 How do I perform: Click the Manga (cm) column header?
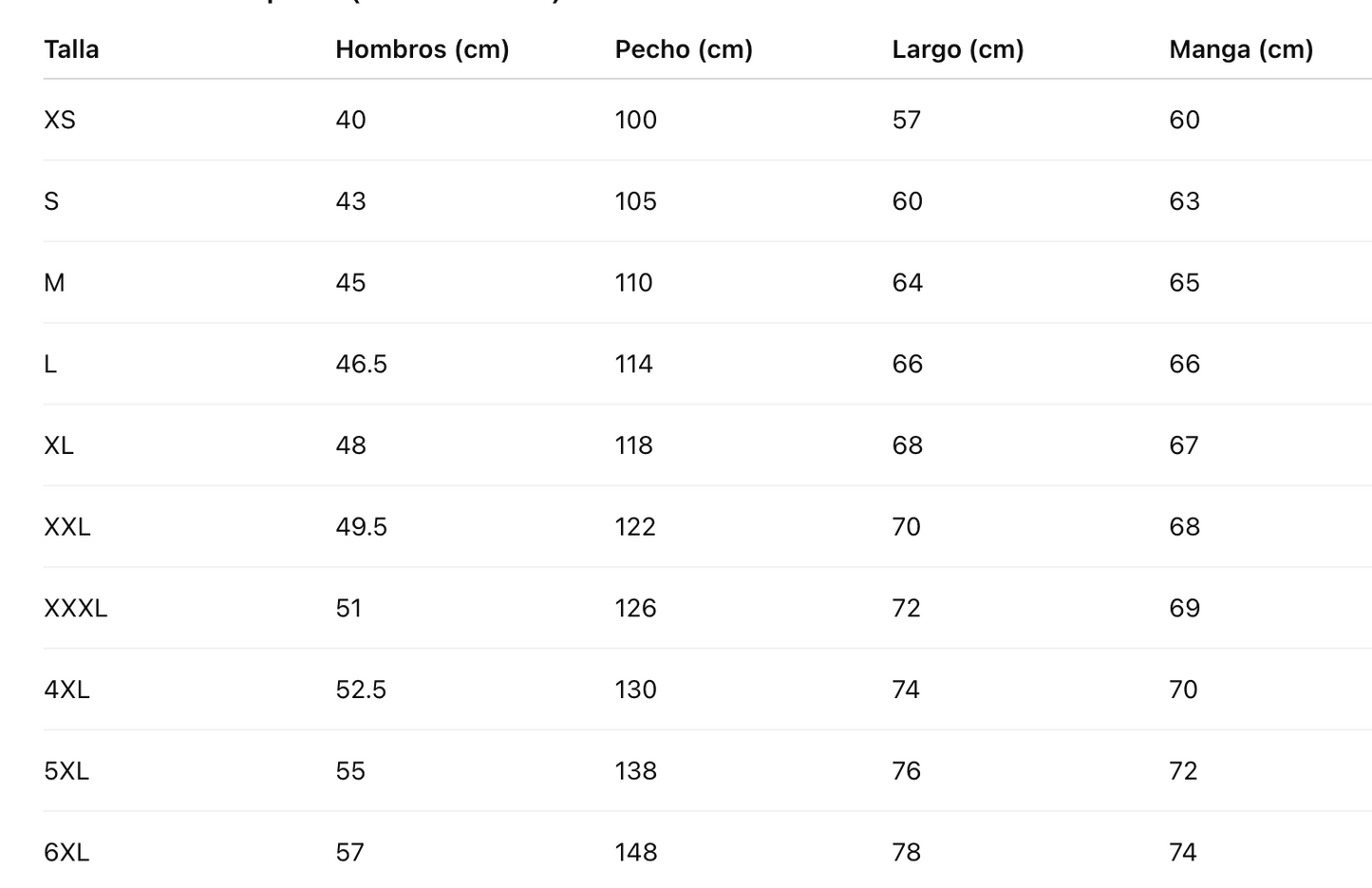point(1241,49)
